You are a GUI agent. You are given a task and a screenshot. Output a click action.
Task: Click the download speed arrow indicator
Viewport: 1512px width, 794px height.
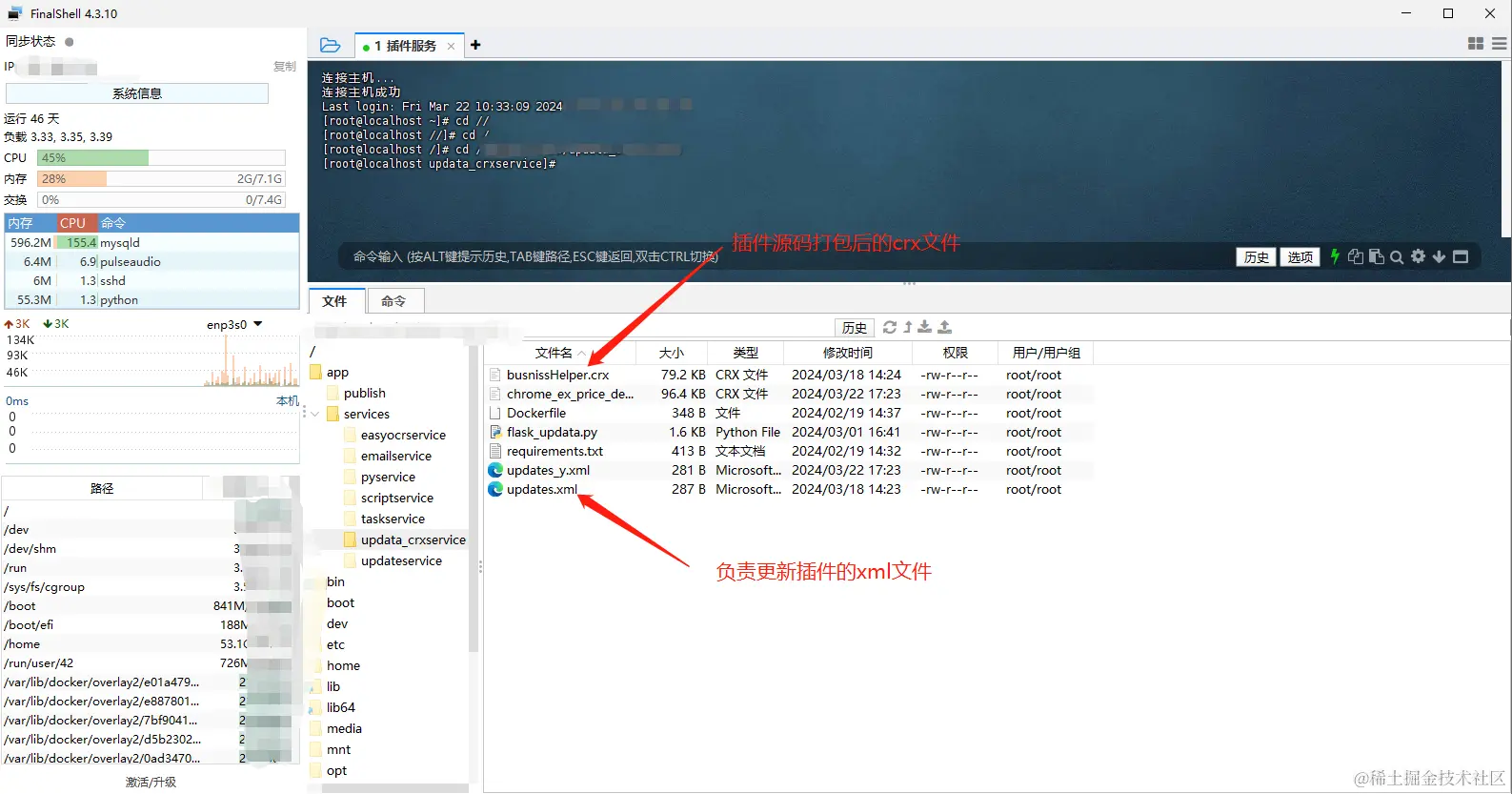48,324
